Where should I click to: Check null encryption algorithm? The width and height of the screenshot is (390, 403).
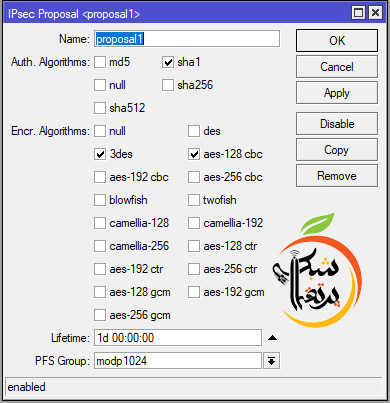point(100,131)
